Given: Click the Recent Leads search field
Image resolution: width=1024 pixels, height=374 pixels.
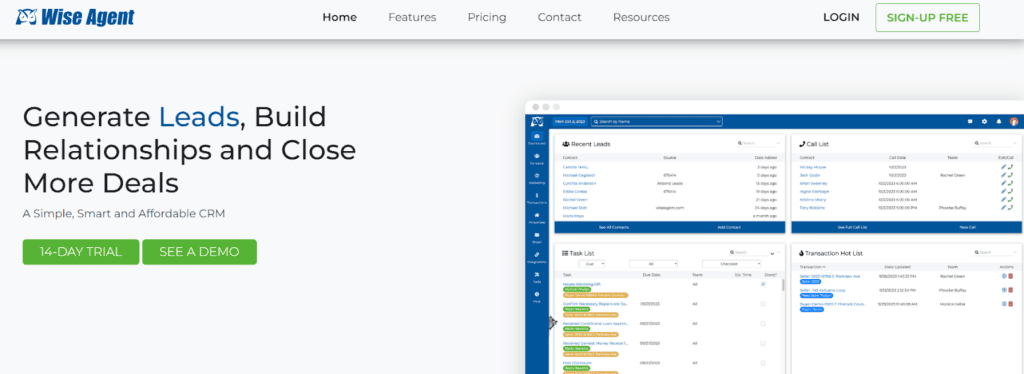Looking at the screenshot, I should [758, 143].
